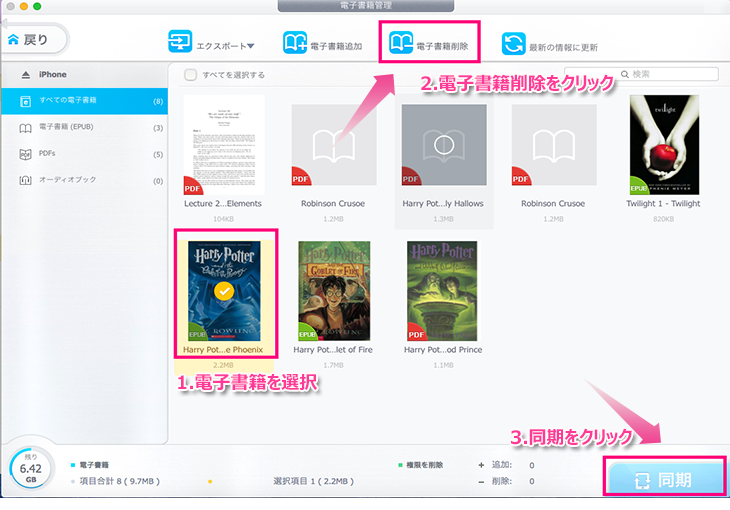Go back with the 戻り home button
The width and height of the screenshot is (730, 510).
coord(35,40)
